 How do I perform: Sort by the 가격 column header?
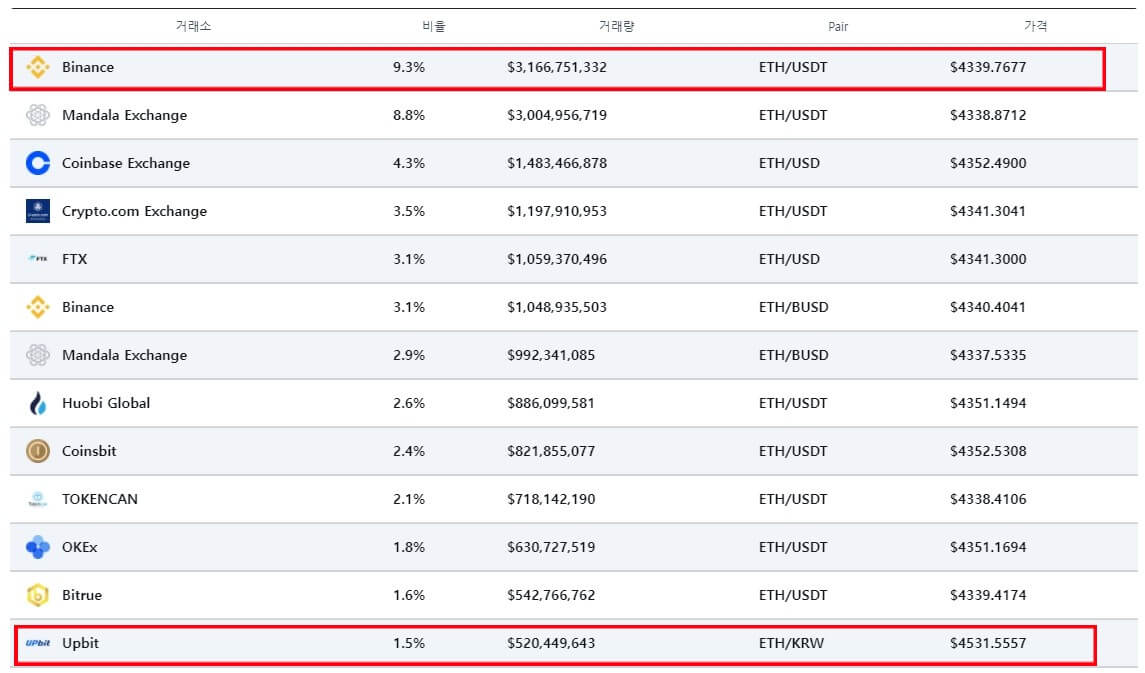tap(1035, 26)
